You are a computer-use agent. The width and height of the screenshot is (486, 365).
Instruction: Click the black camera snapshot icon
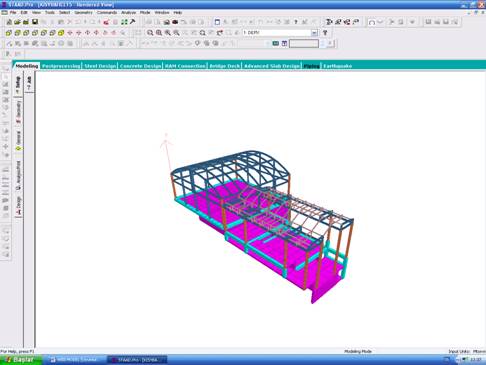(175, 22)
